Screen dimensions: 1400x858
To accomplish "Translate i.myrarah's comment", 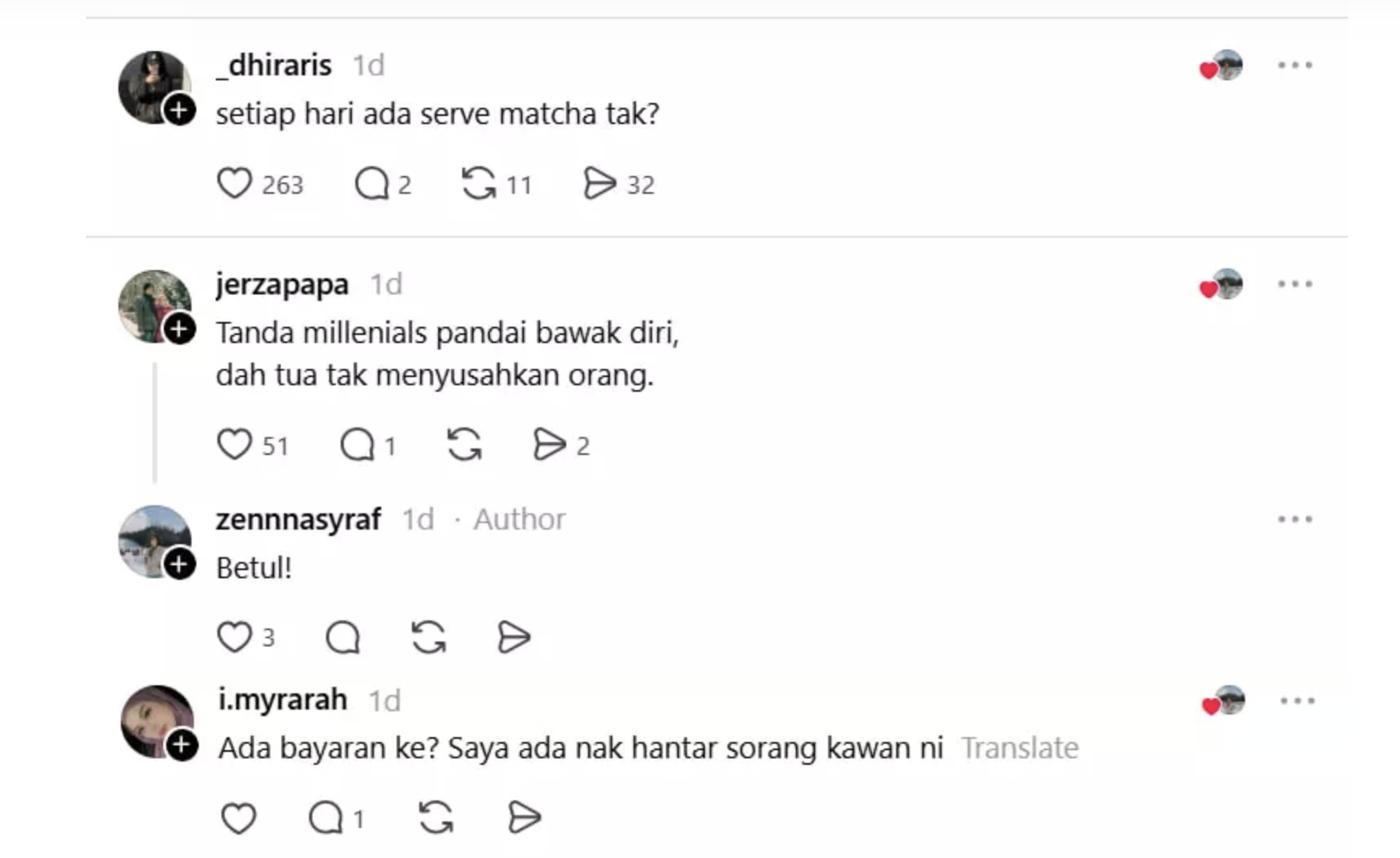I will click(1020, 748).
